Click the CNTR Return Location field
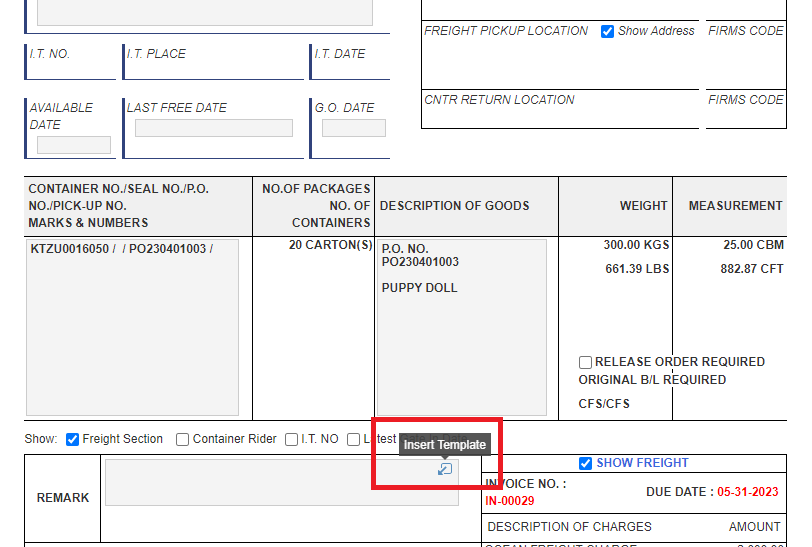 click(560, 117)
